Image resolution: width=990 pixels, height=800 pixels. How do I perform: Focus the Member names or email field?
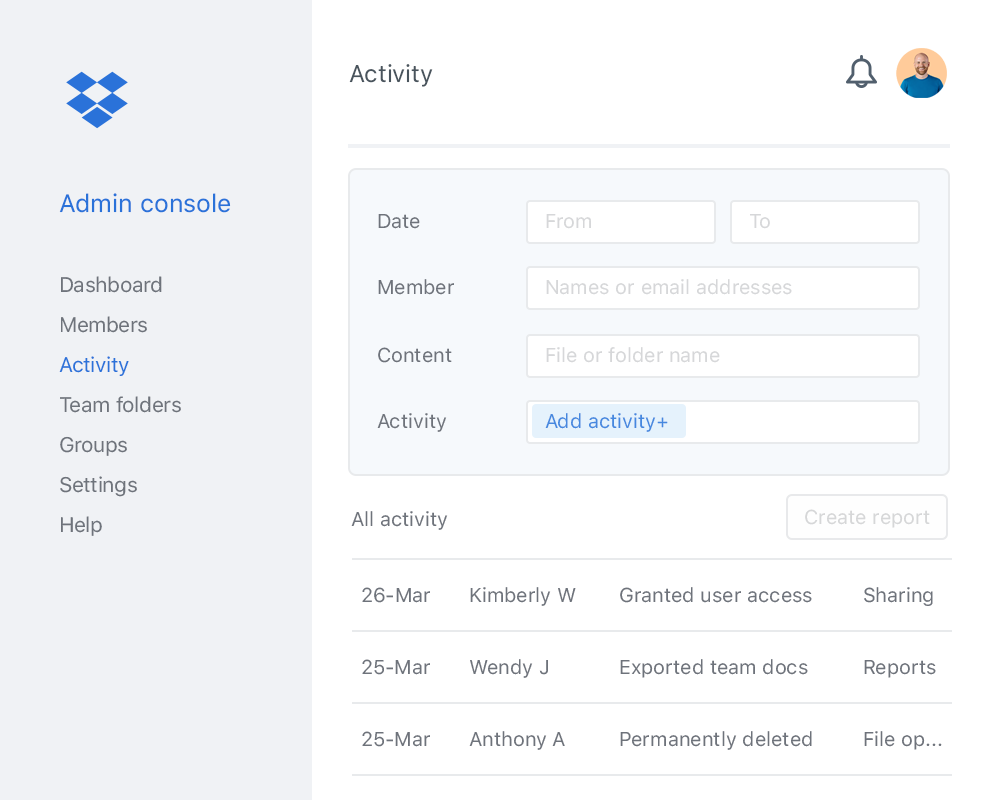pyautogui.click(x=722, y=288)
